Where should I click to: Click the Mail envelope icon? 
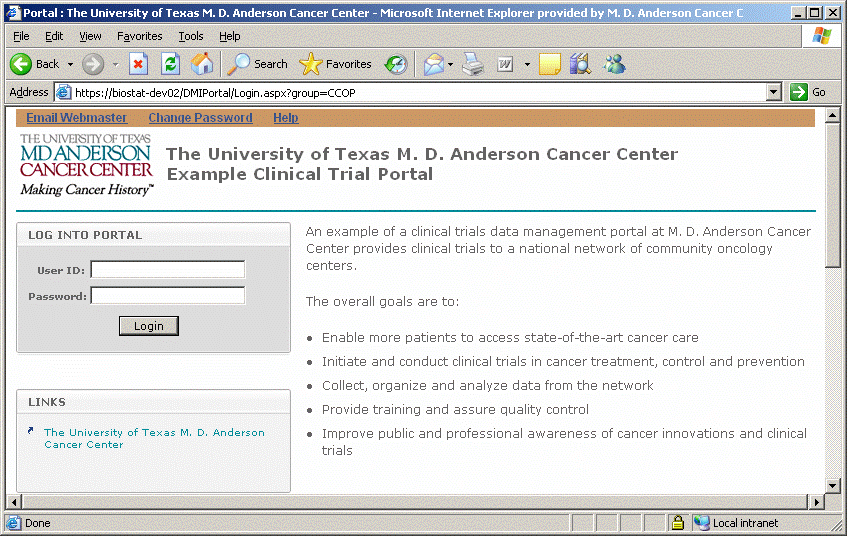(x=433, y=64)
